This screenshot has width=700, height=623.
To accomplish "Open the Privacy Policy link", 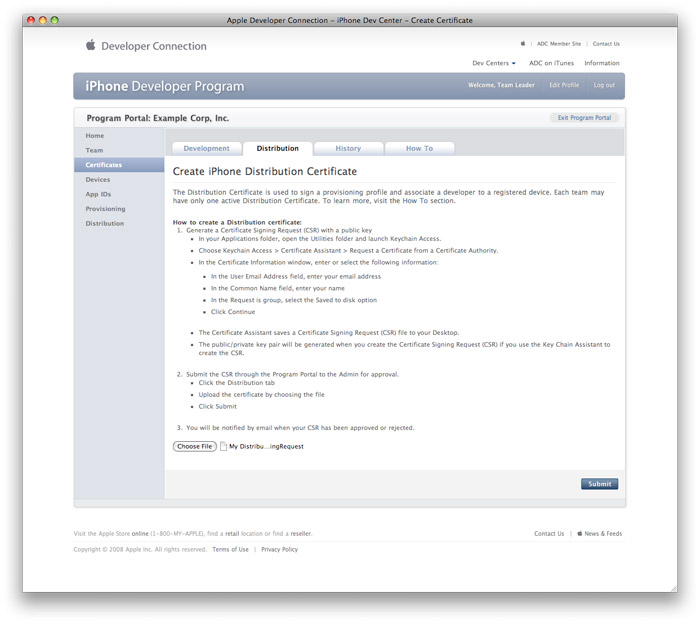I will 279,549.
